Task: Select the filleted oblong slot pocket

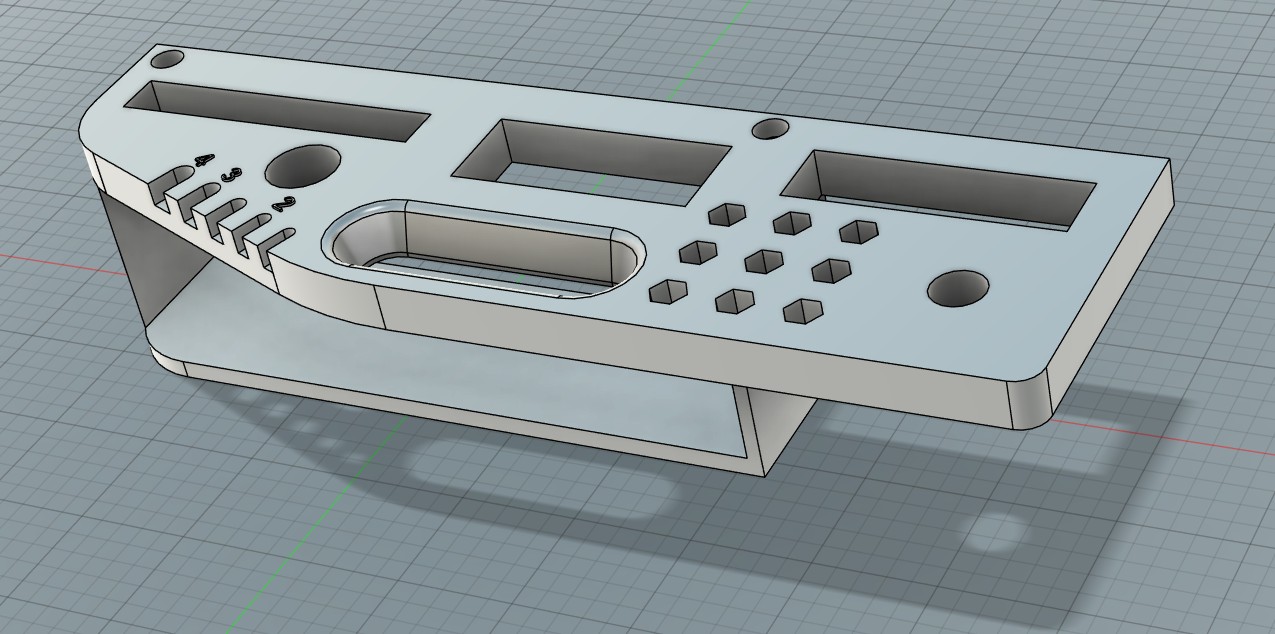Action: point(484,248)
